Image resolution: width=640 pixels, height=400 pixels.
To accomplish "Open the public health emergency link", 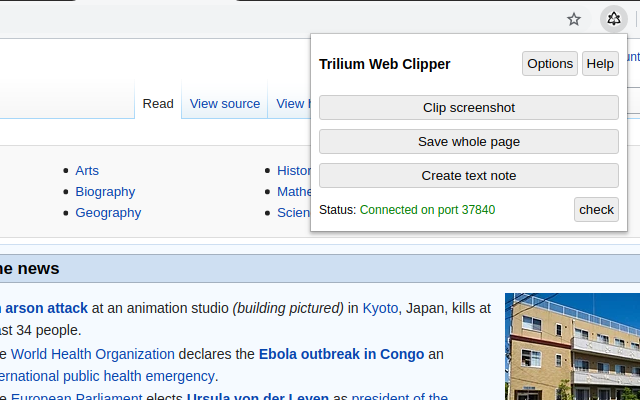I will 107,376.
